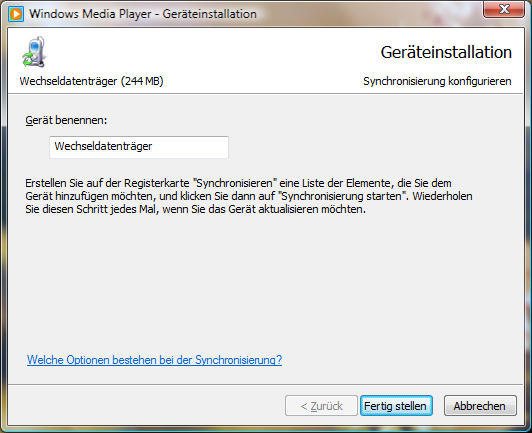Go back using the '< Zurück' button
532x433 pixels.
coord(321,406)
